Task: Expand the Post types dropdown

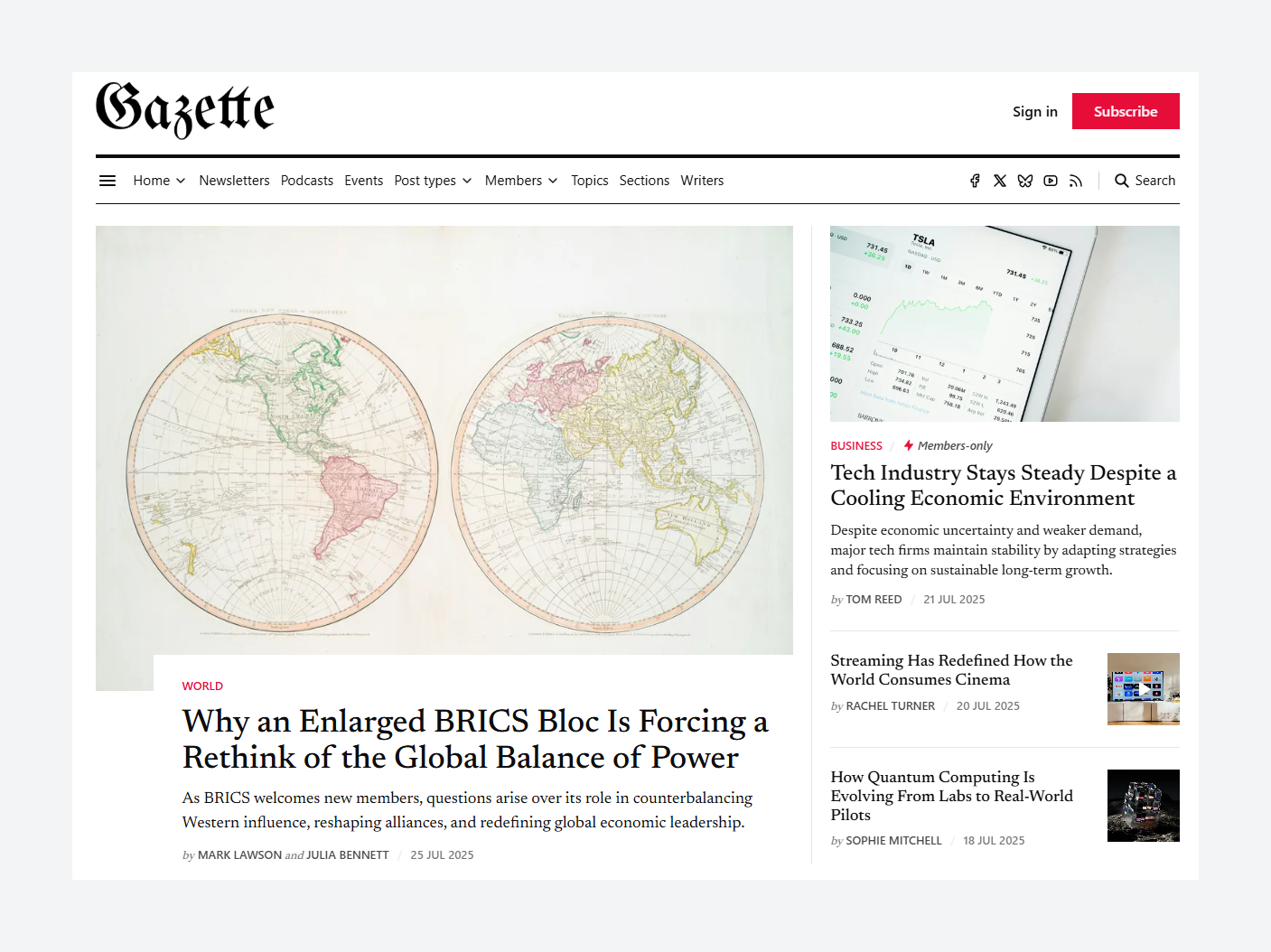Action: pyautogui.click(x=433, y=181)
